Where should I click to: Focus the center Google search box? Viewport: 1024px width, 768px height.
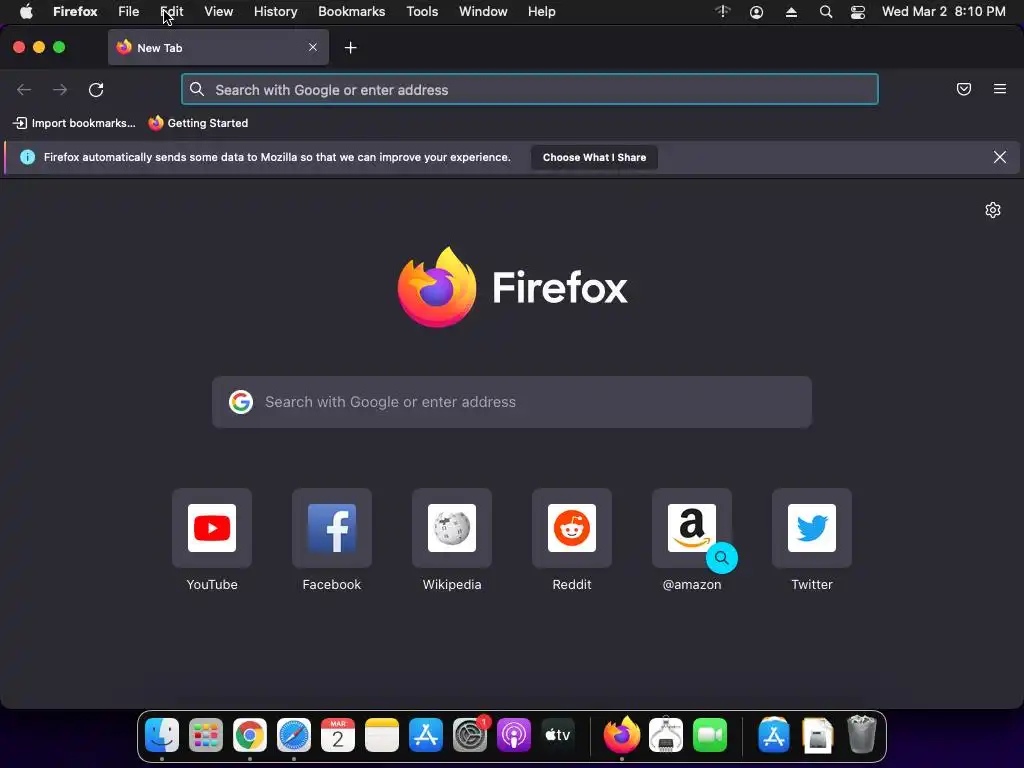512,402
